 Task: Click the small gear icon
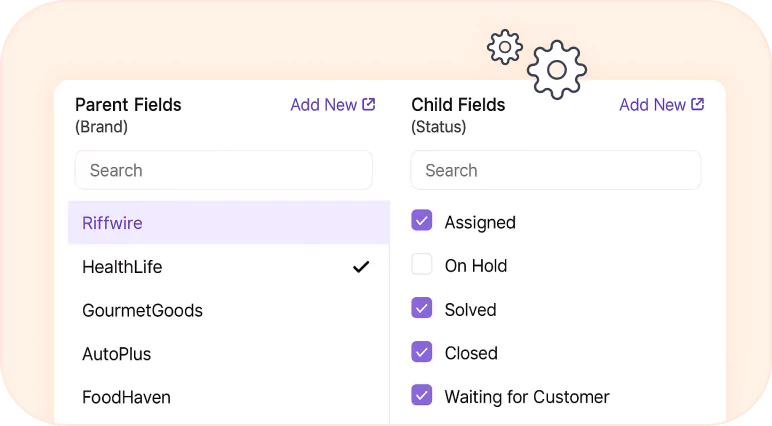pyautogui.click(x=505, y=47)
